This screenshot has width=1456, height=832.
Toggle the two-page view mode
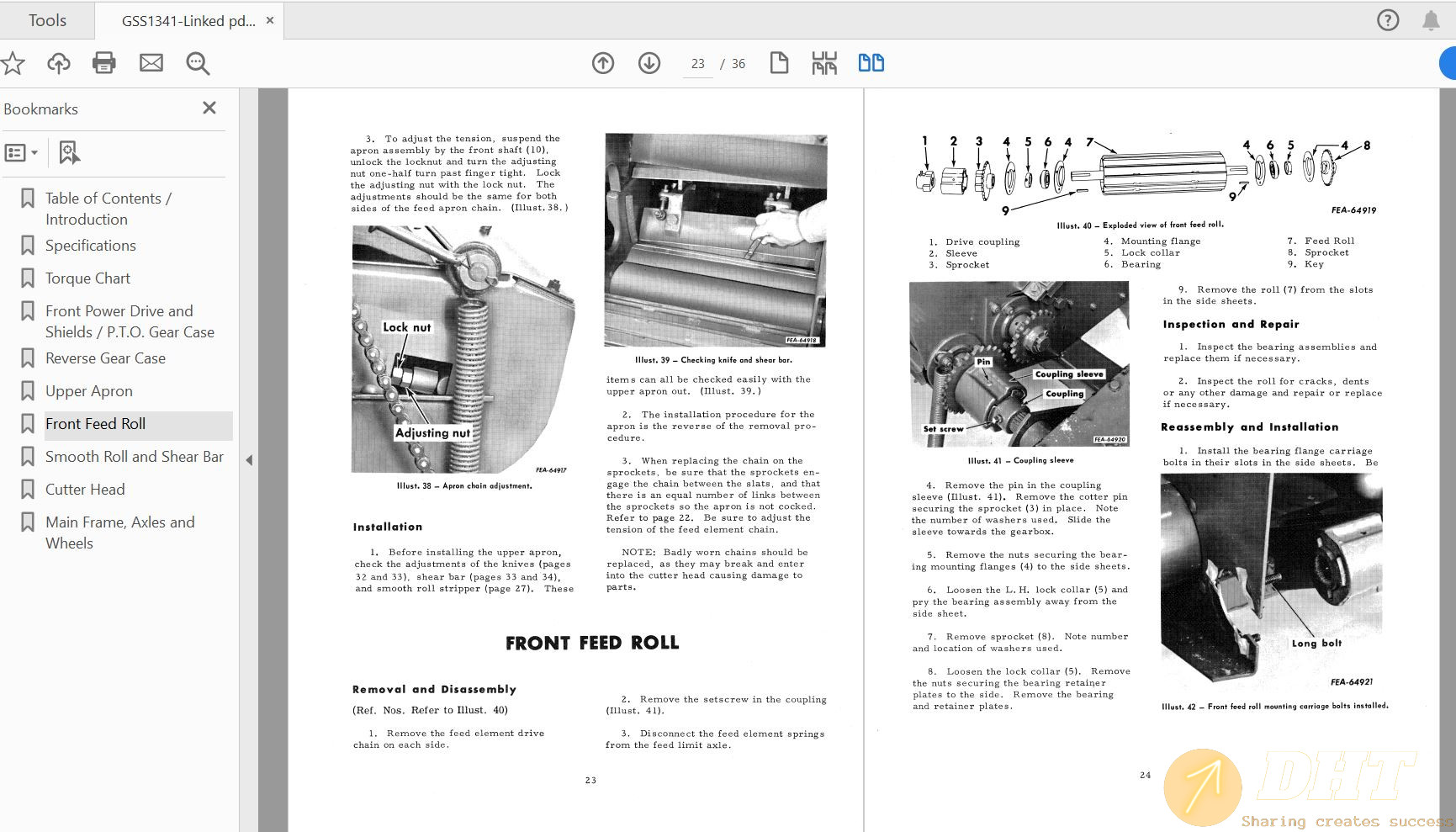point(871,63)
